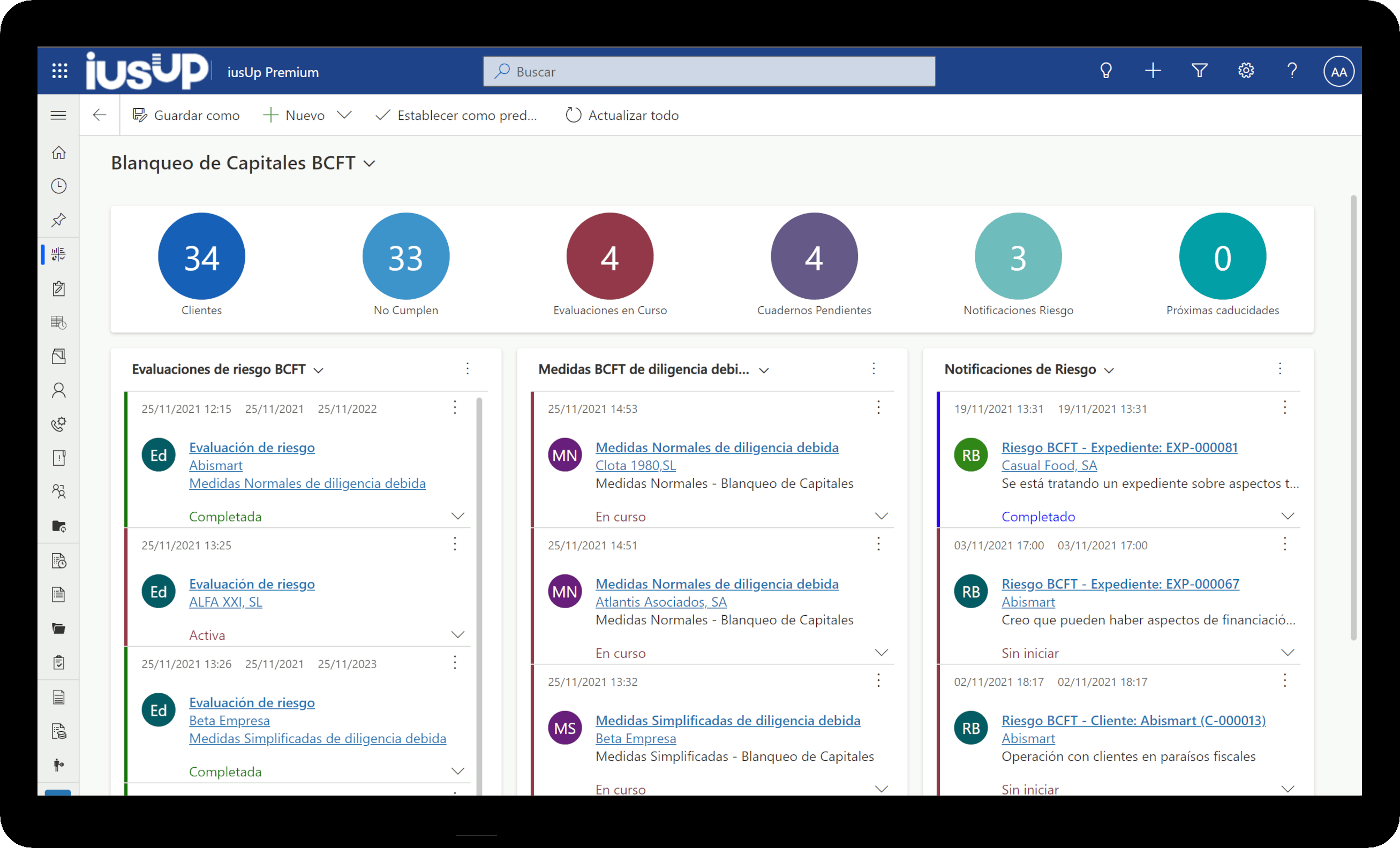Click the Cuadernos Pendientes circle

814,256
